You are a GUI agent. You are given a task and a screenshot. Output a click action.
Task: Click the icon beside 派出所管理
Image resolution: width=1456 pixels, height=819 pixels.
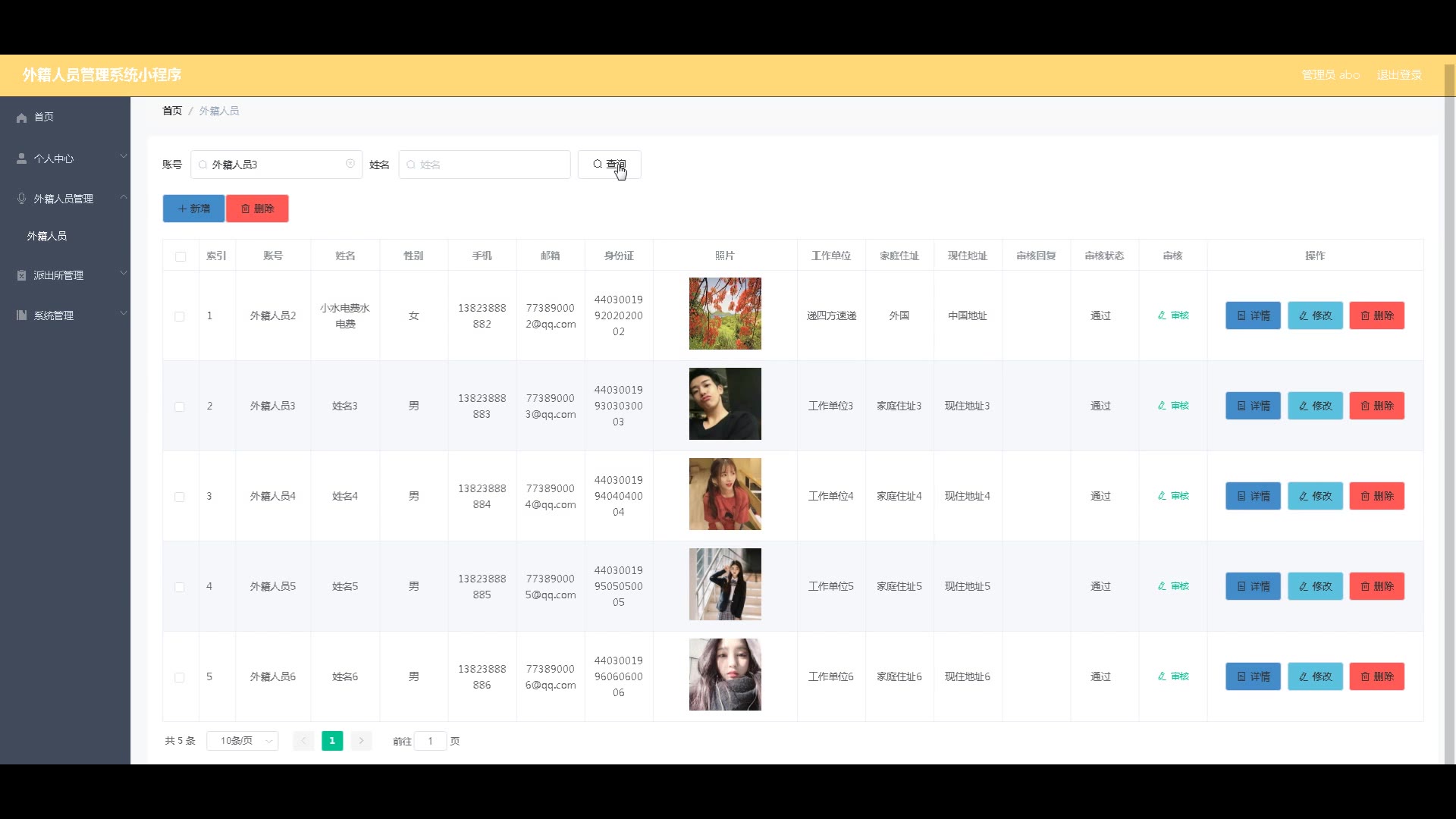[21, 275]
